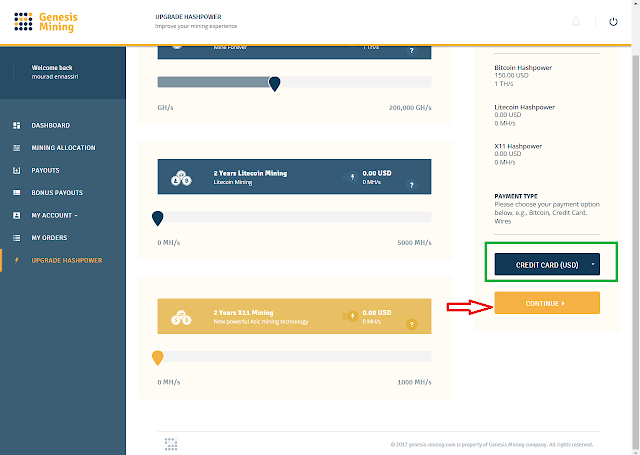Go to Mining Allocation page
This screenshot has width=640, height=455.
pyautogui.click(x=63, y=148)
